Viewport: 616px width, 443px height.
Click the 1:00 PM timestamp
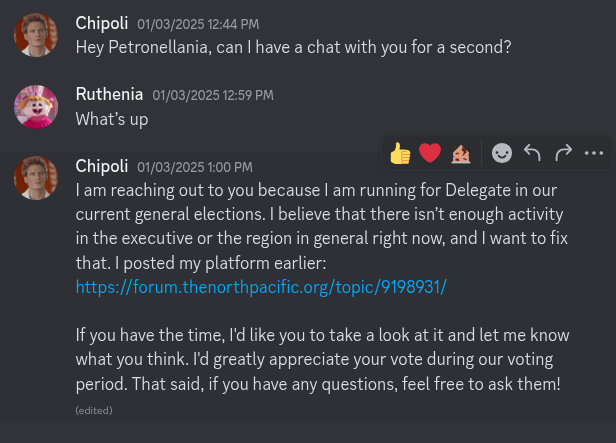[x=195, y=167]
